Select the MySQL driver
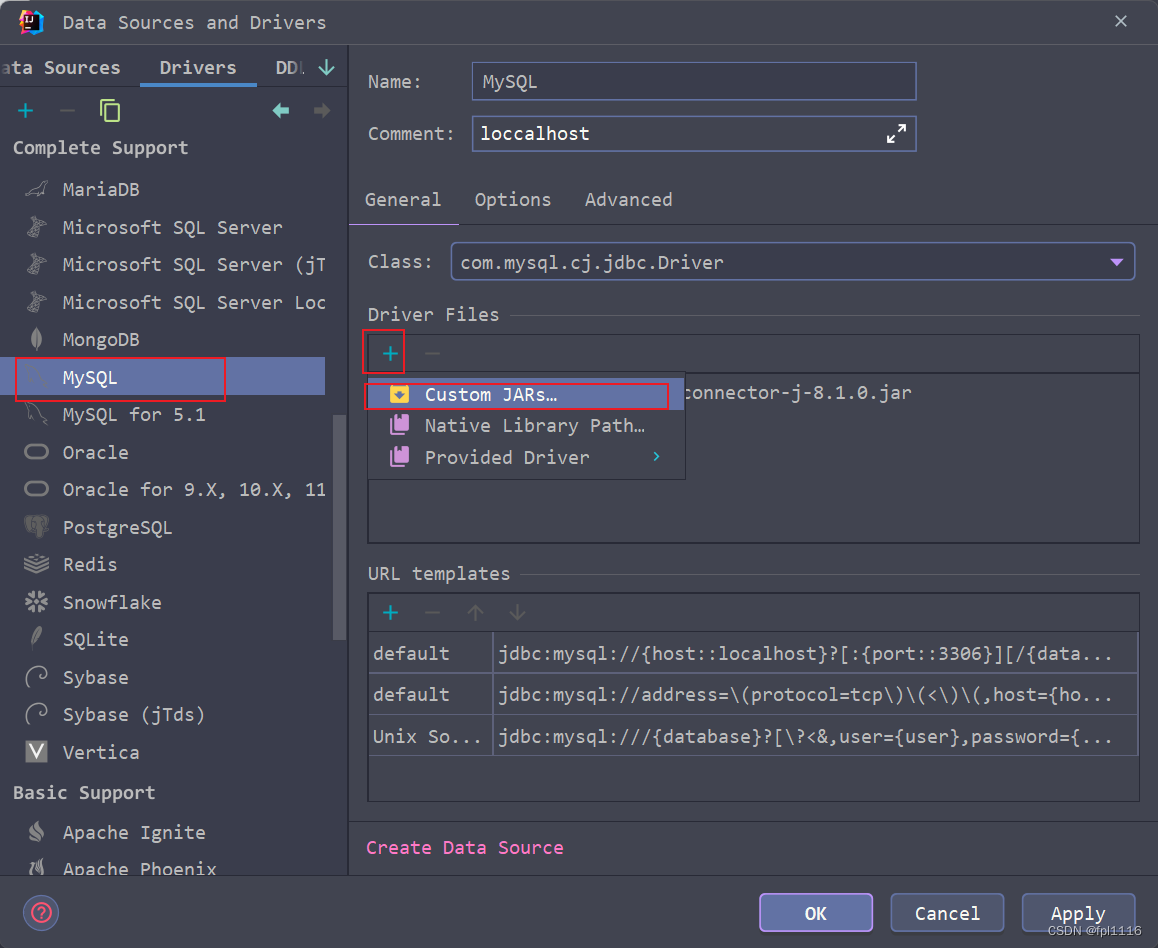This screenshot has width=1158, height=948. tap(162, 377)
